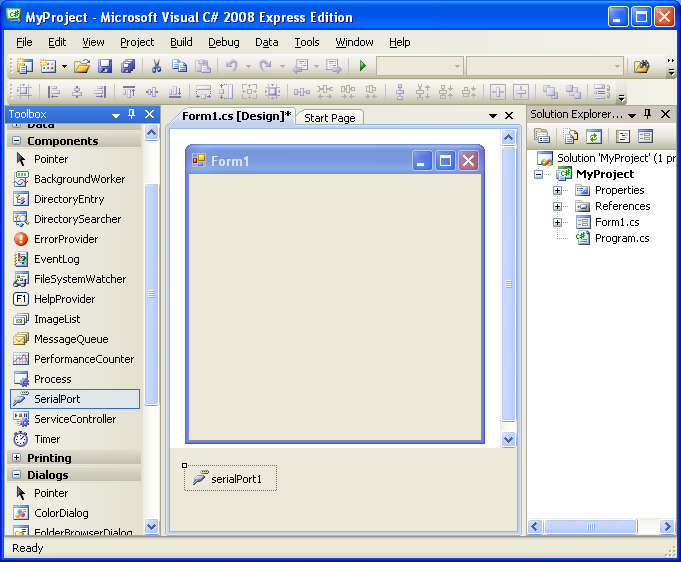Screen dimensions: 681x562
Task: Open the File menu
Action: click(24, 42)
